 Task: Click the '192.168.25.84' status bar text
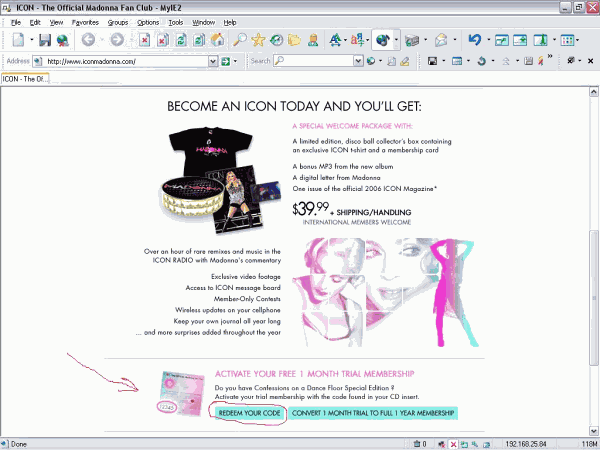525,444
